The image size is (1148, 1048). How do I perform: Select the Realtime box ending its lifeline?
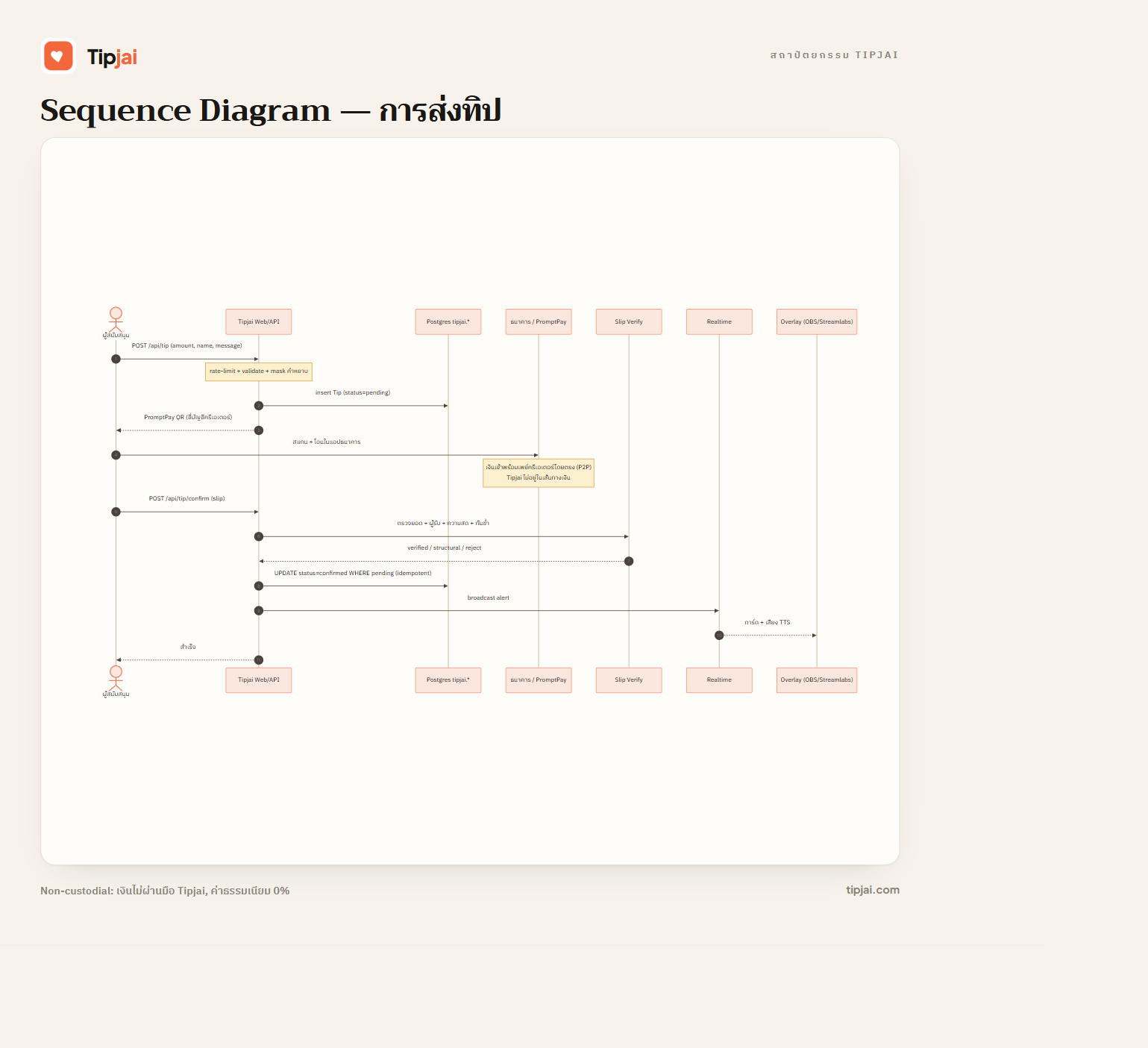pos(719,680)
